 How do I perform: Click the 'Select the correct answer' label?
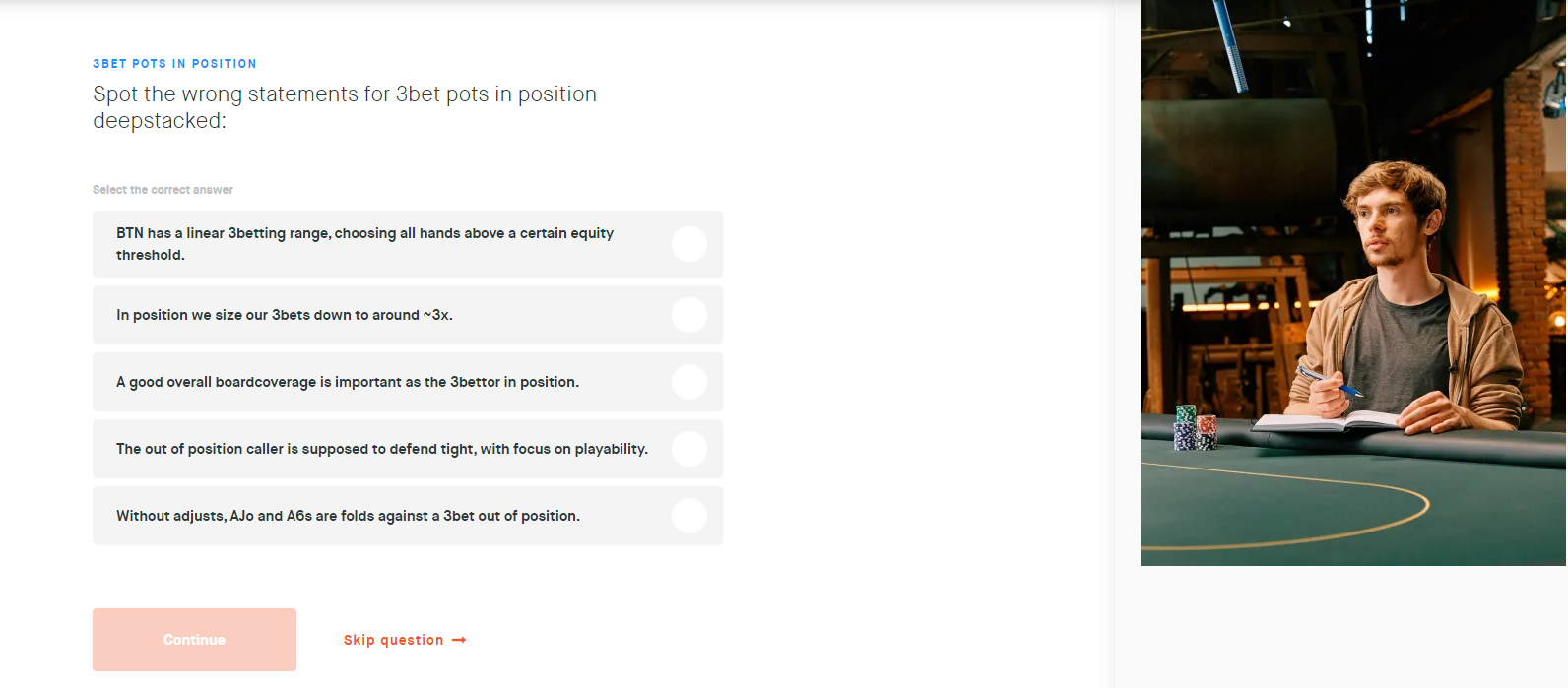(x=163, y=190)
